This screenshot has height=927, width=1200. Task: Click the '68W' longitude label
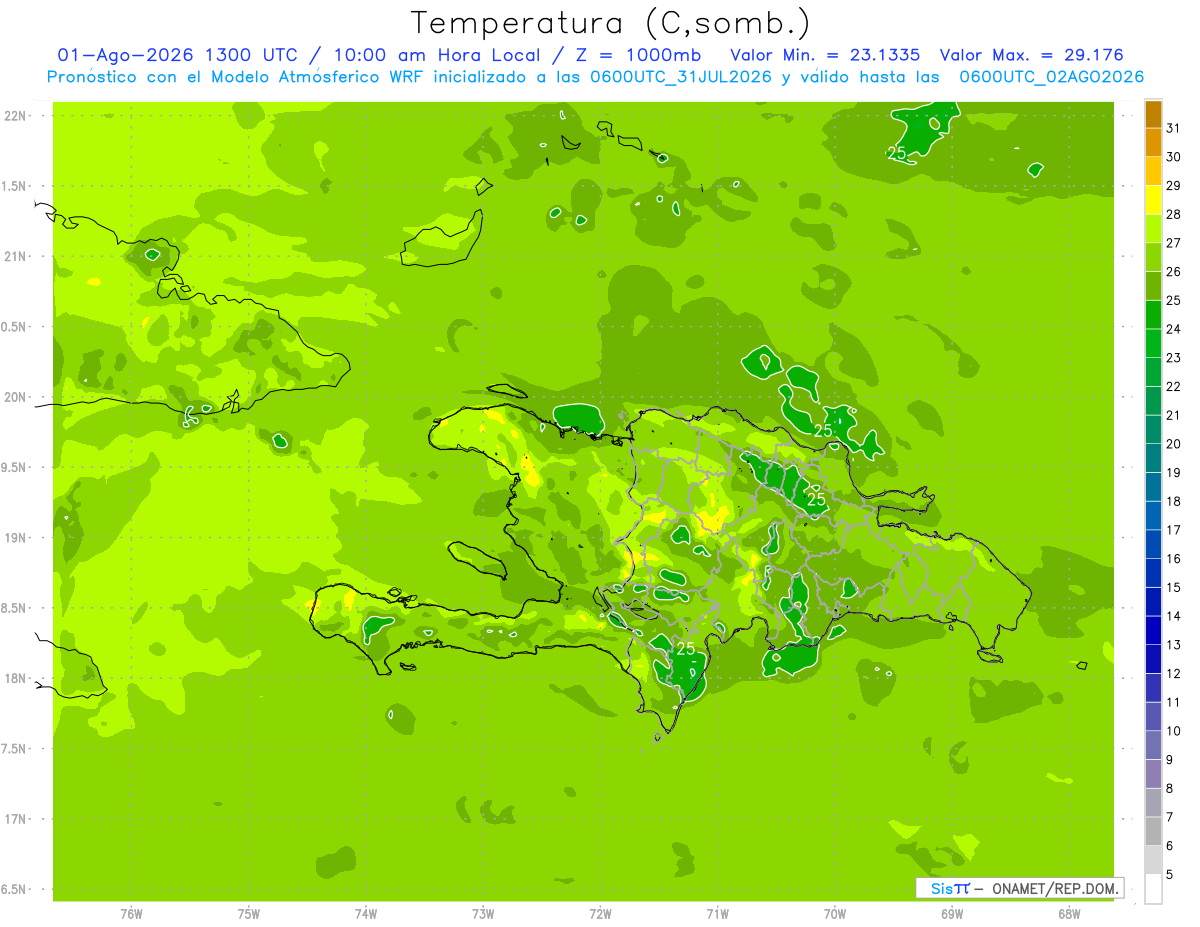pyautogui.click(x=1069, y=913)
